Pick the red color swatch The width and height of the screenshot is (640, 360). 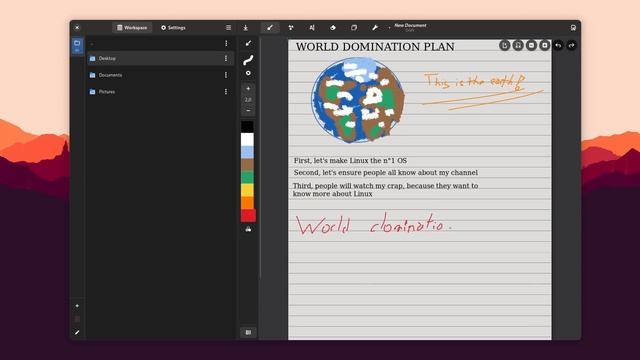click(x=248, y=215)
